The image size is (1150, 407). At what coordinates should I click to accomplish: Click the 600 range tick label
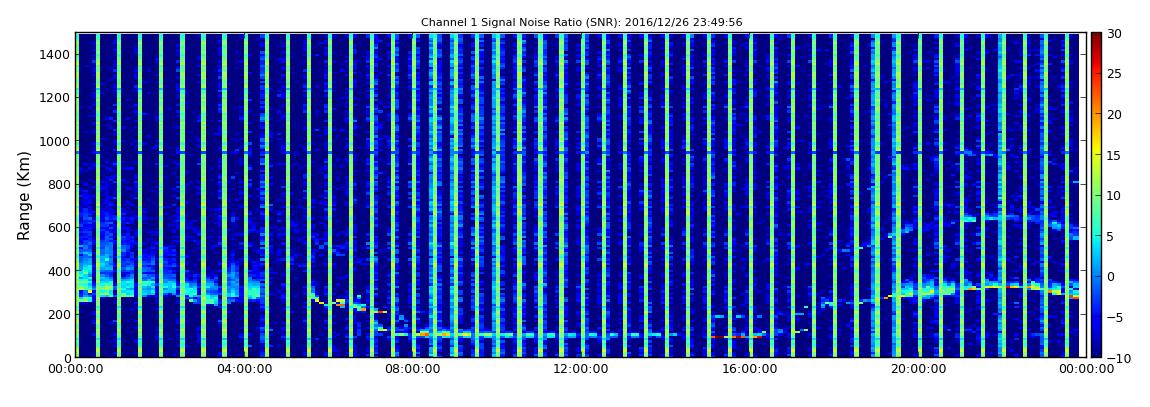pyautogui.click(x=58, y=227)
